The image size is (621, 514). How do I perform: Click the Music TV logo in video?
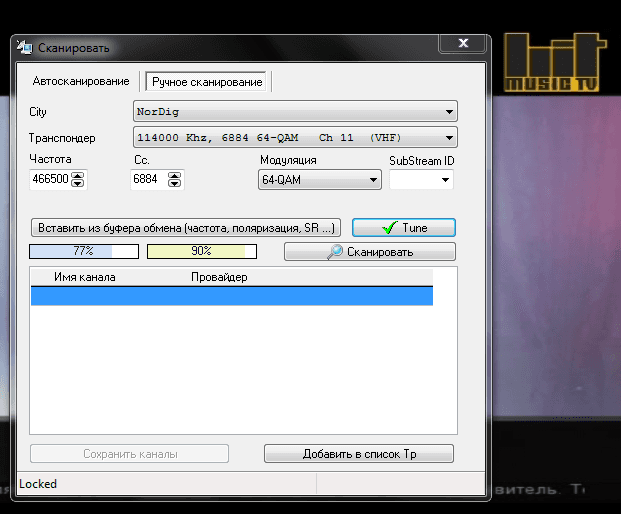[554, 63]
